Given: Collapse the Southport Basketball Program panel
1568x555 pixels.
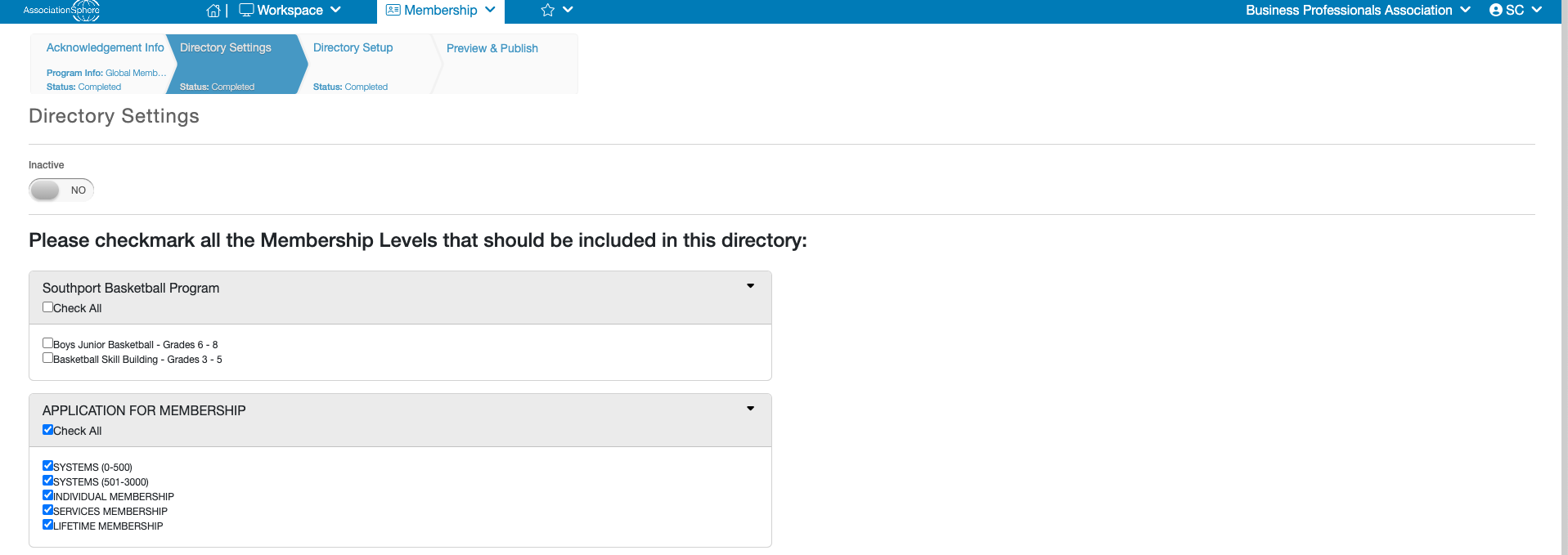Looking at the screenshot, I should tap(750, 286).
